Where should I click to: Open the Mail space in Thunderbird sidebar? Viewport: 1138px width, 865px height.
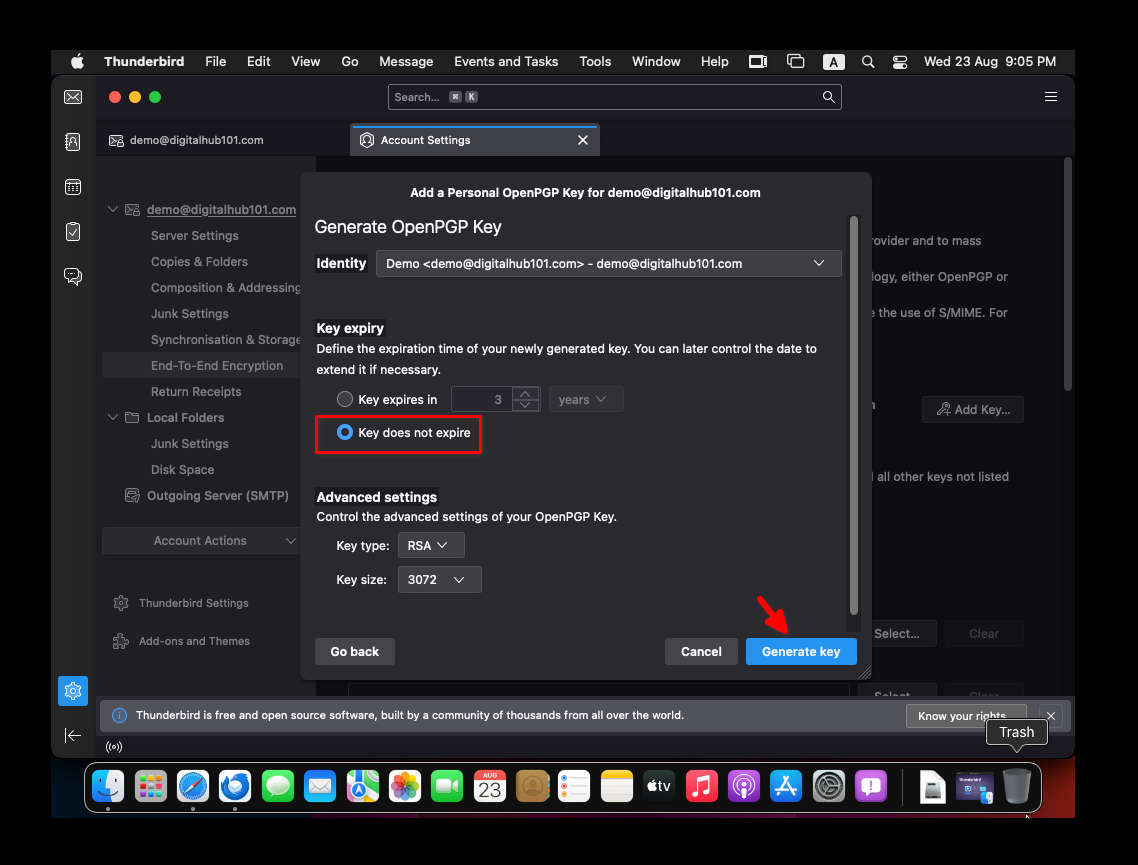pyautogui.click(x=73, y=97)
